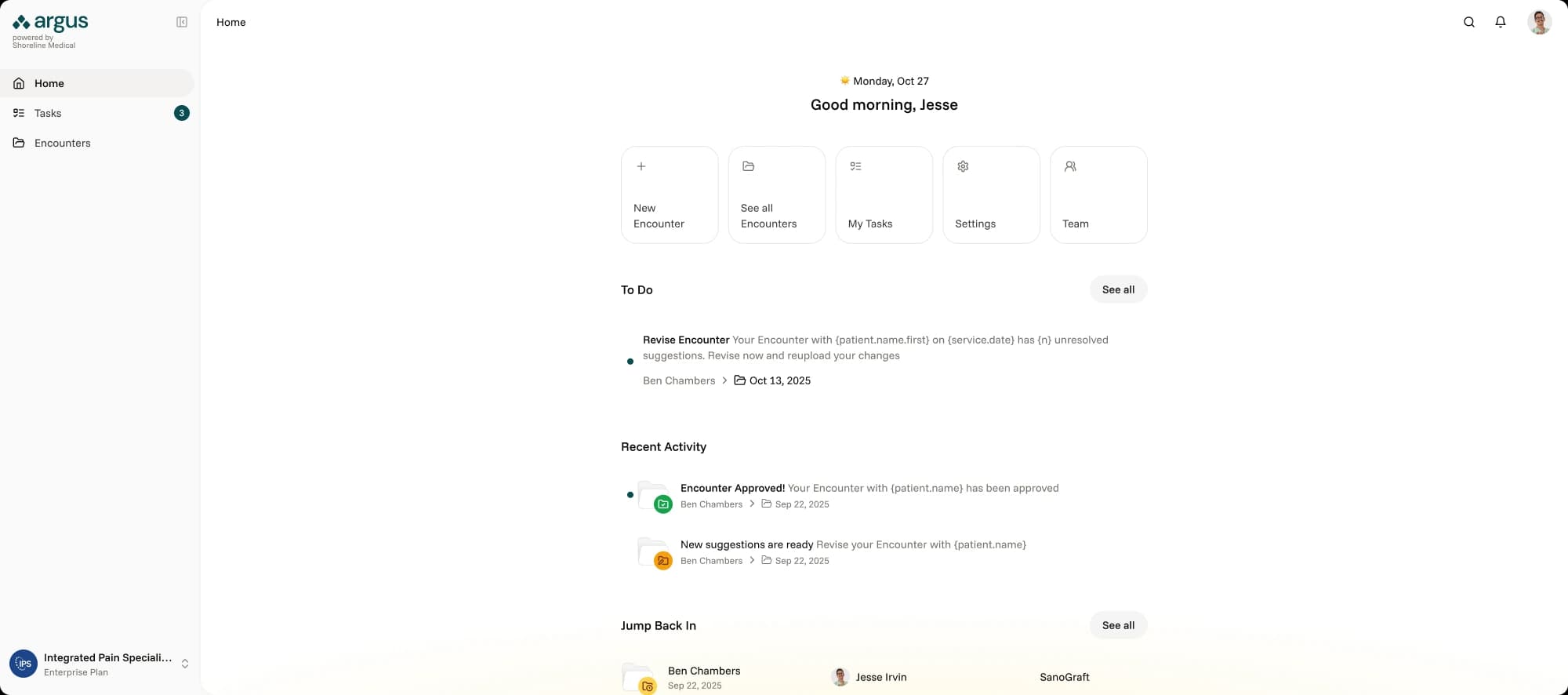Click the IPS organization avatar

coord(24,664)
